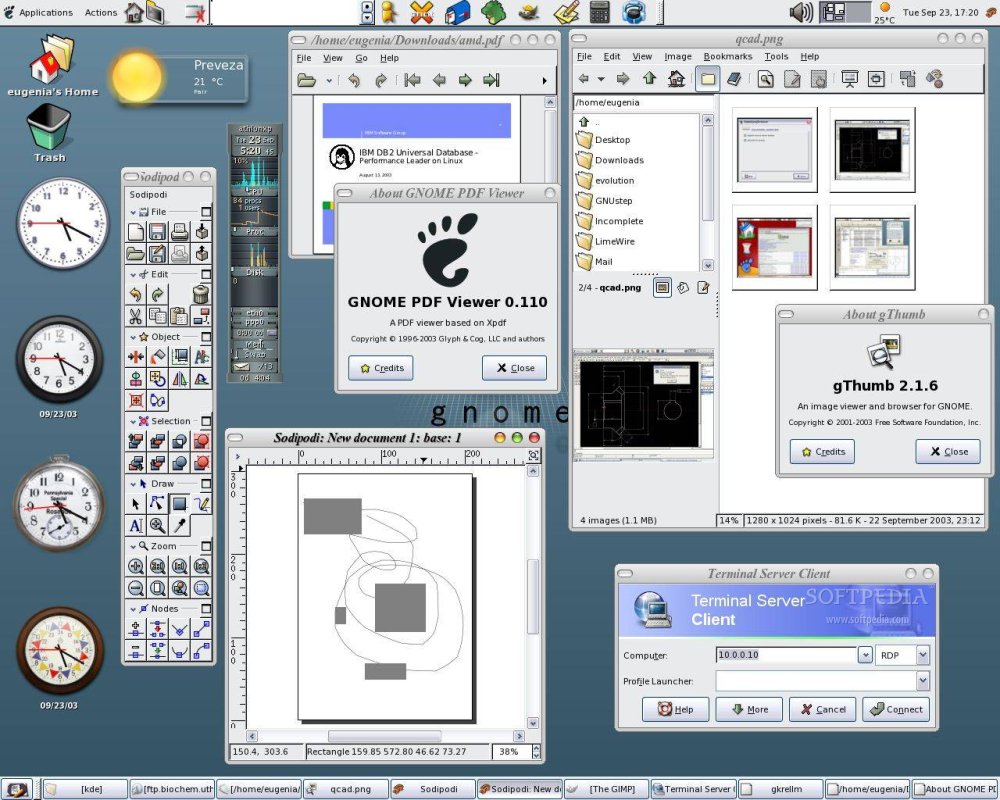Click the Slideshow icon in gThumb toolbar
Viewport: 1000px width, 800px height.
click(x=849, y=78)
